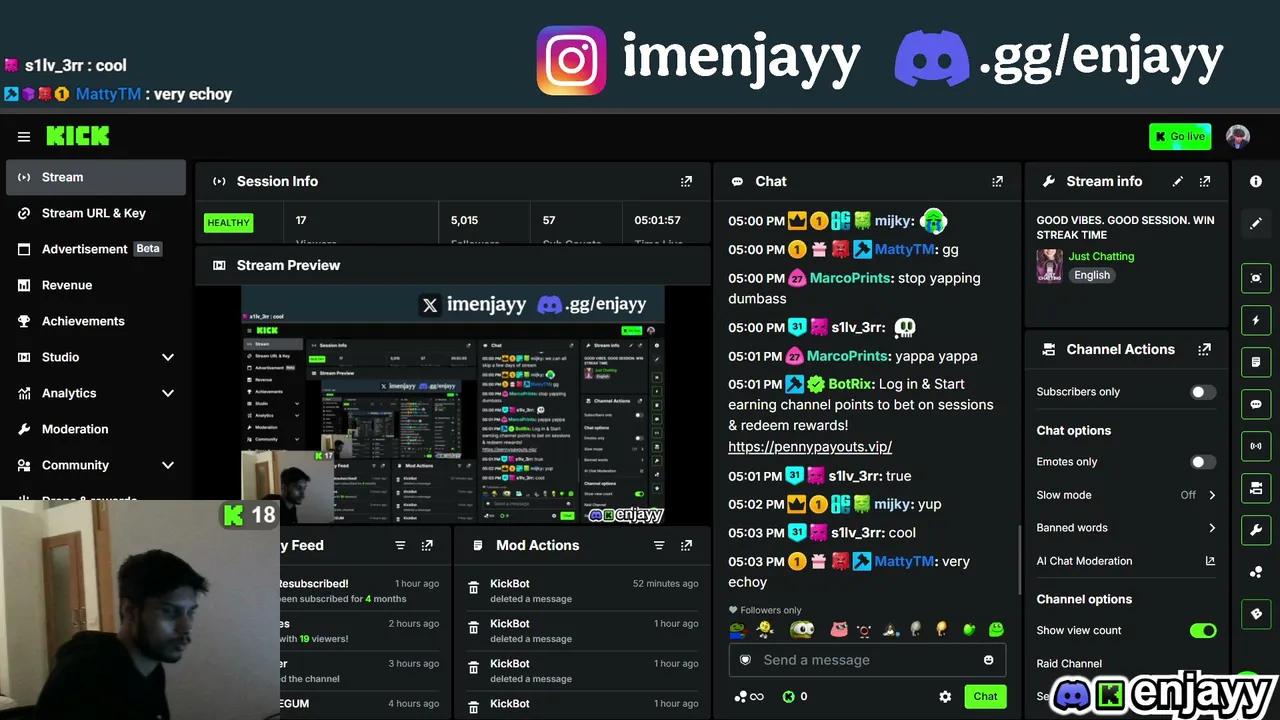Edit stream info with the pencil icon
The height and width of the screenshot is (720, 1280).
tap(1178, 181)
